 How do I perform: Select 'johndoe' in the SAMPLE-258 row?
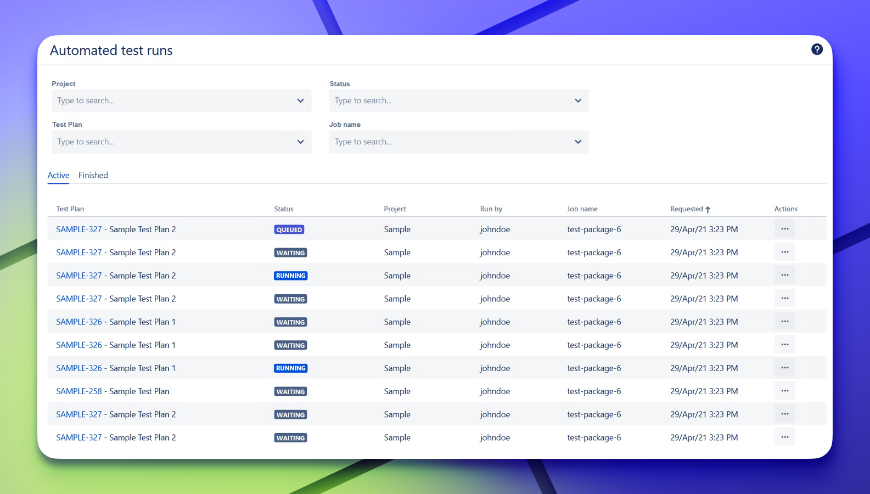click(x=495, y=391)
